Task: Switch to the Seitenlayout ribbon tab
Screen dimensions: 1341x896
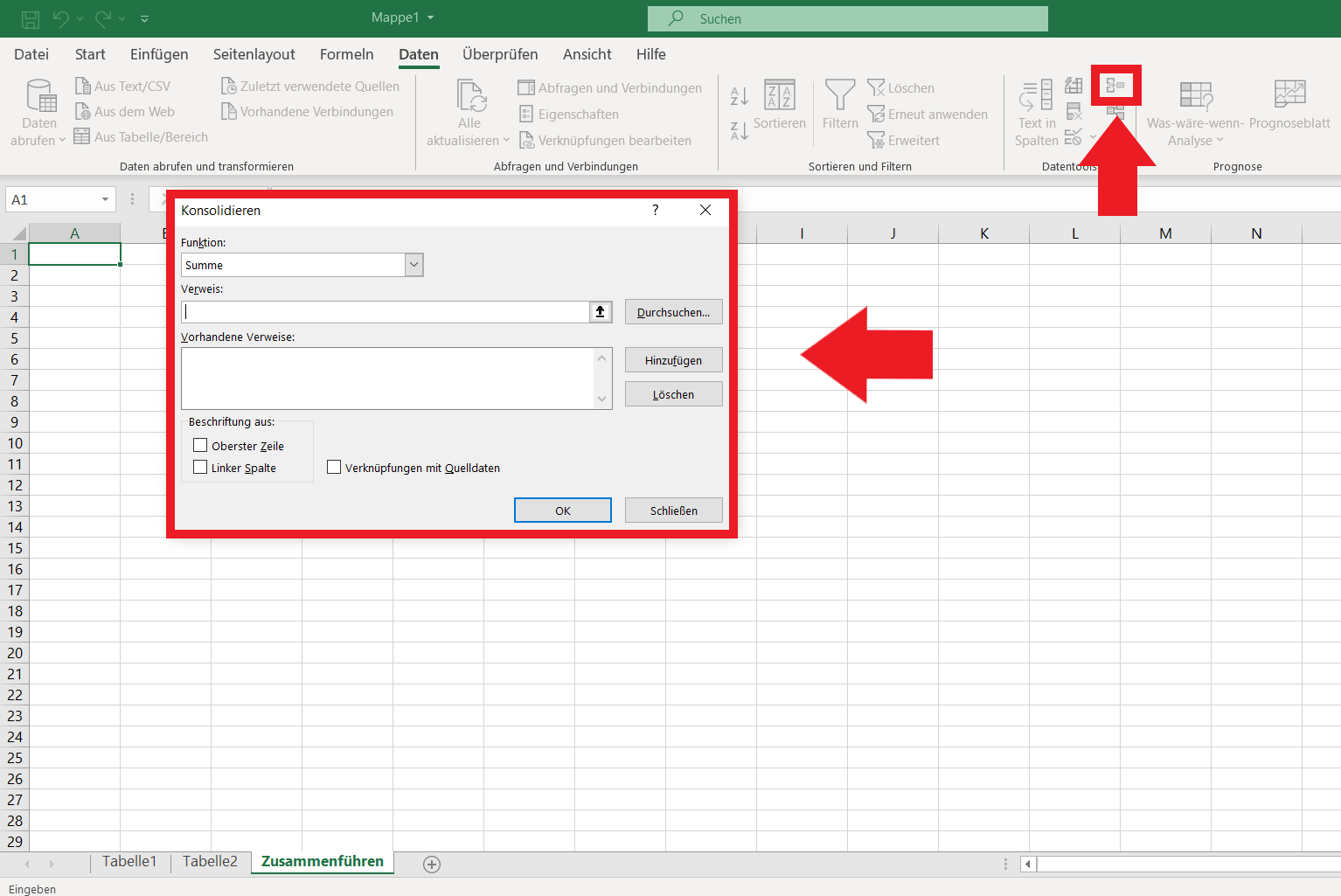Action: pyautogui.click(x=254, y=54)
